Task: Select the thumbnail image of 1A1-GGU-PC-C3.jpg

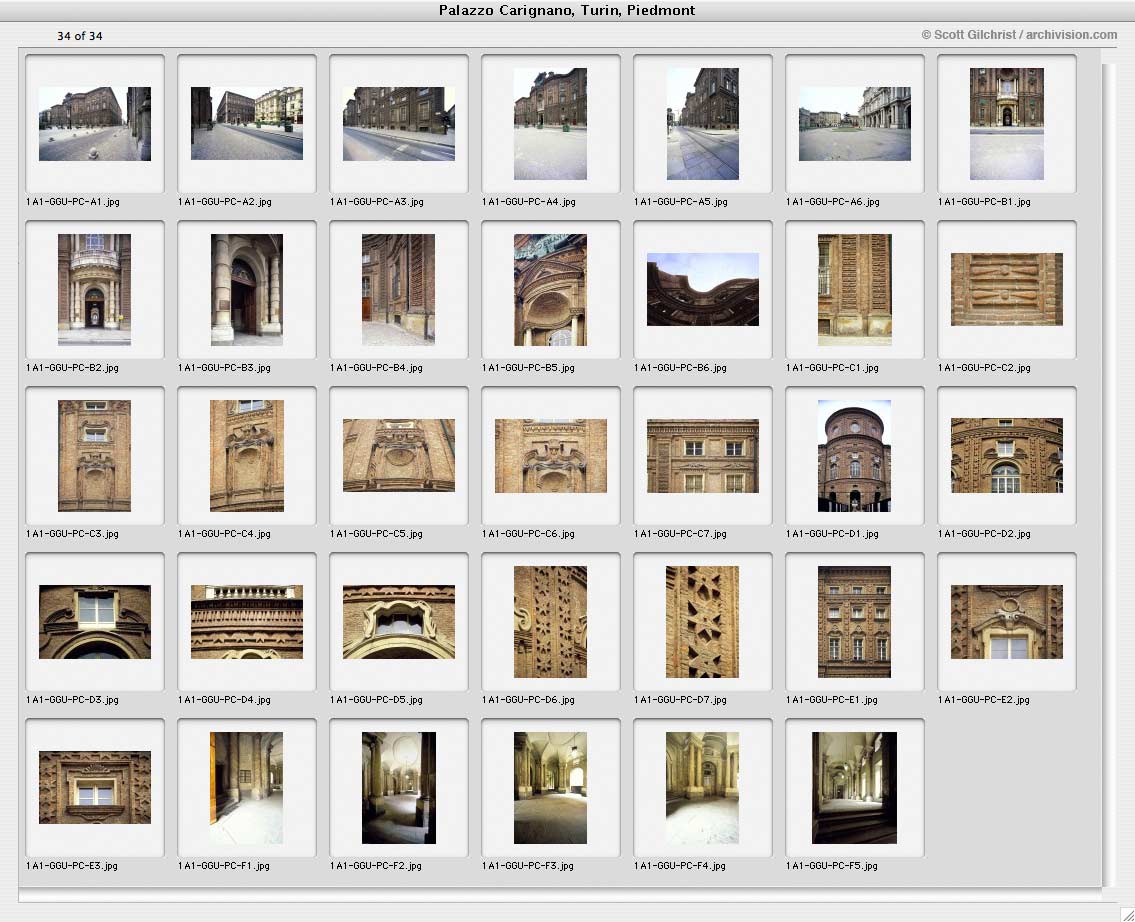Action: pos(95,456)
